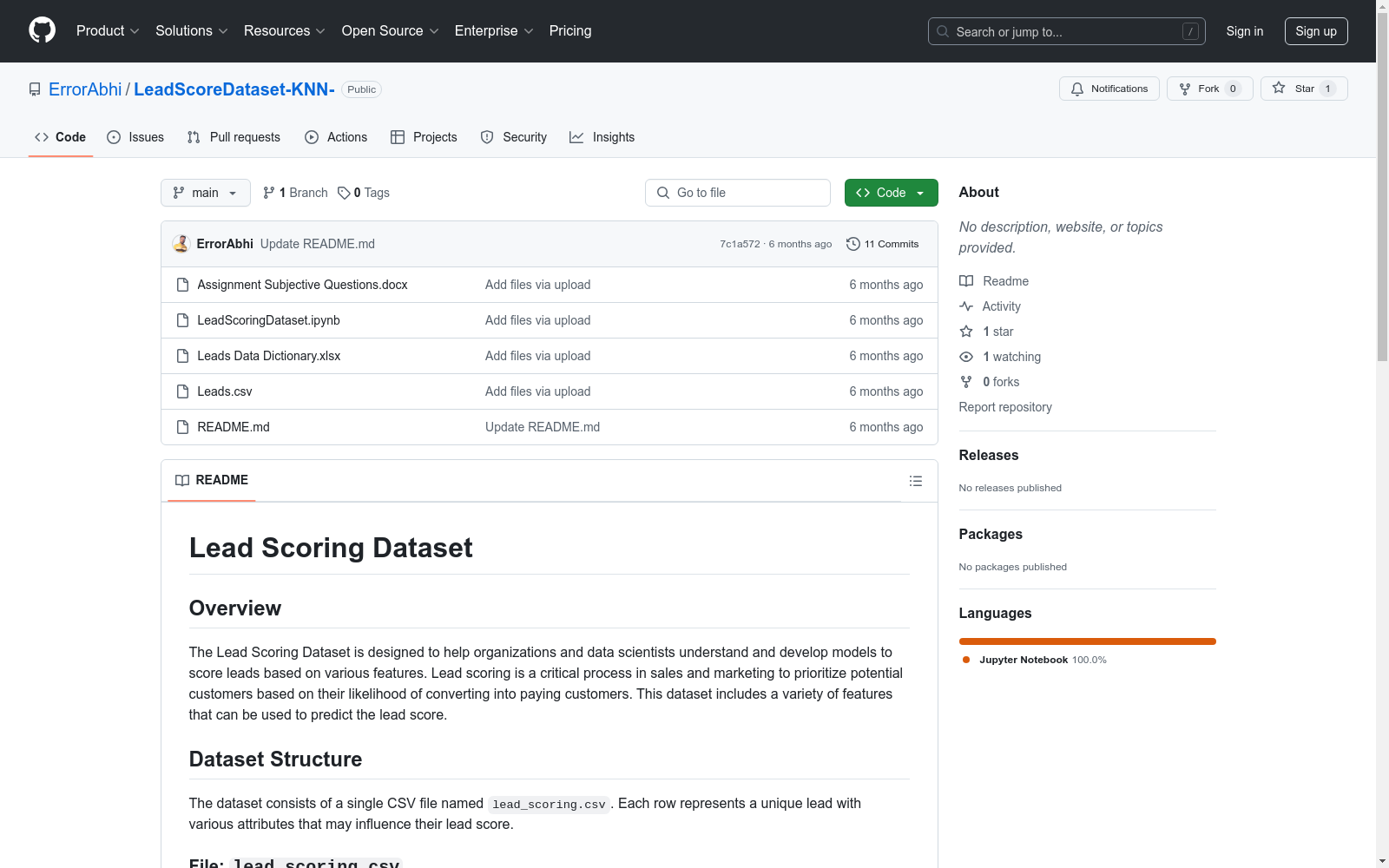1389x868 pixels.
Task: Open file Leads.csv
Action: (225, 391)
